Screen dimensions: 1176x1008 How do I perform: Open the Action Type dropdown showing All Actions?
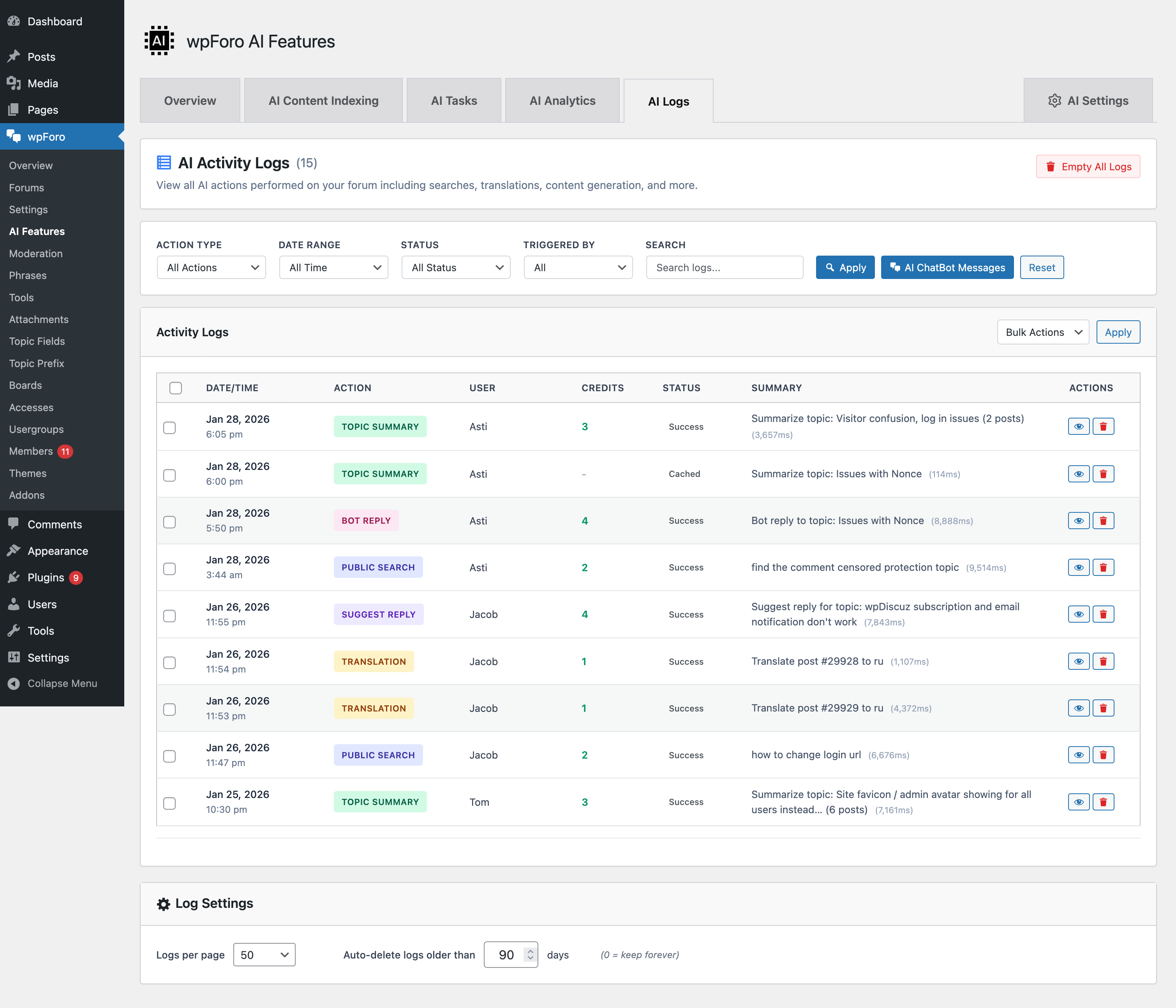tap(211, 267)
